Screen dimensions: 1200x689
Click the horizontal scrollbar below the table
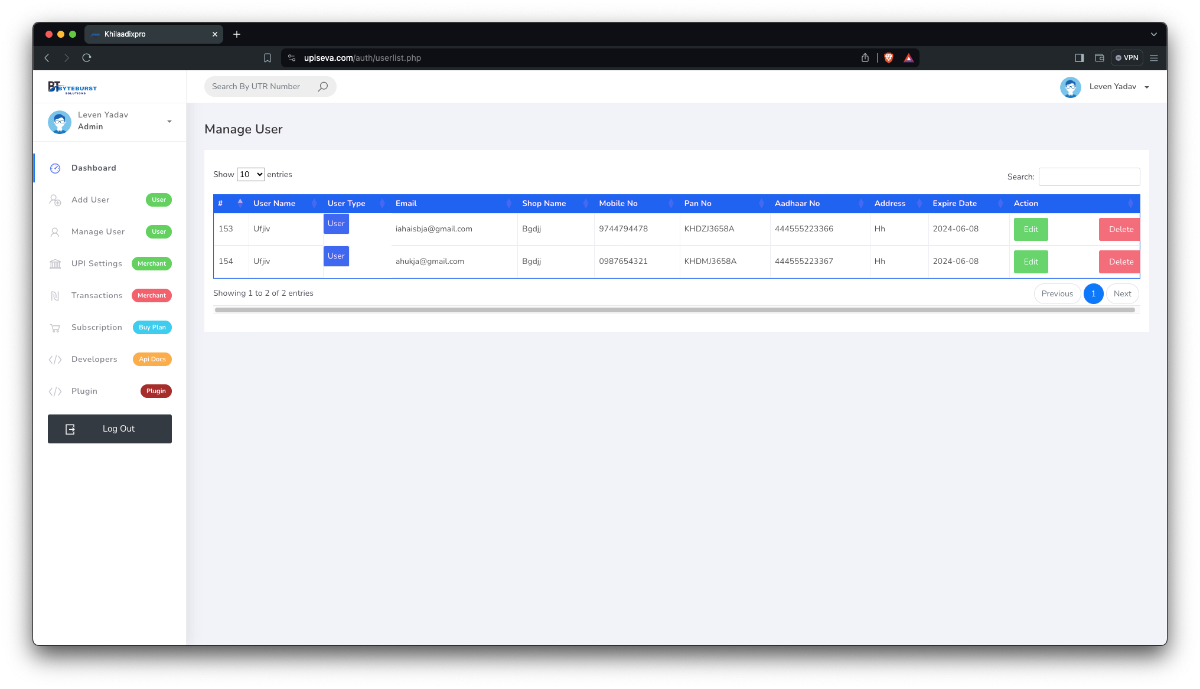click(674, 310)
